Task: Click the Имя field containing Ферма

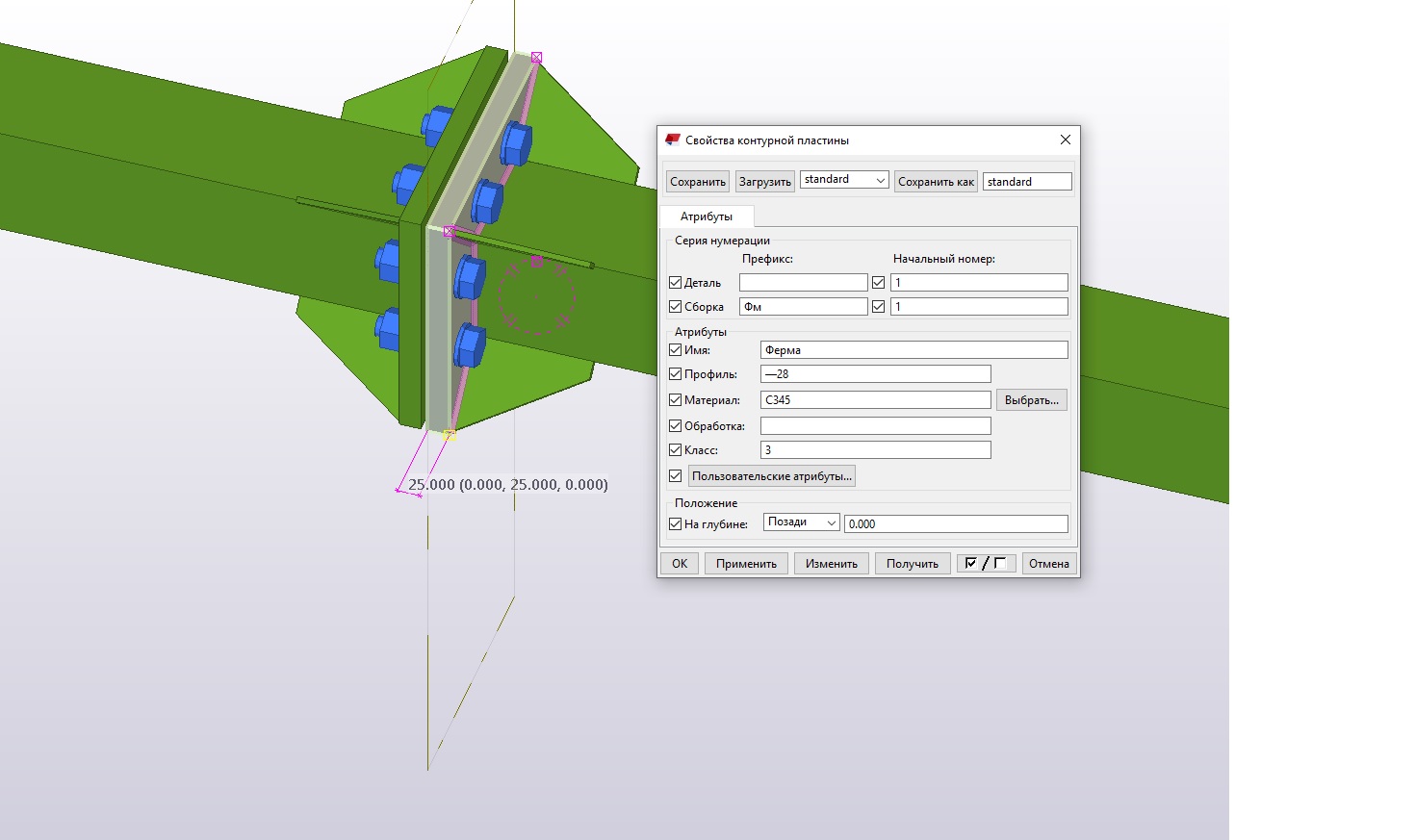Action: (913, 350)
